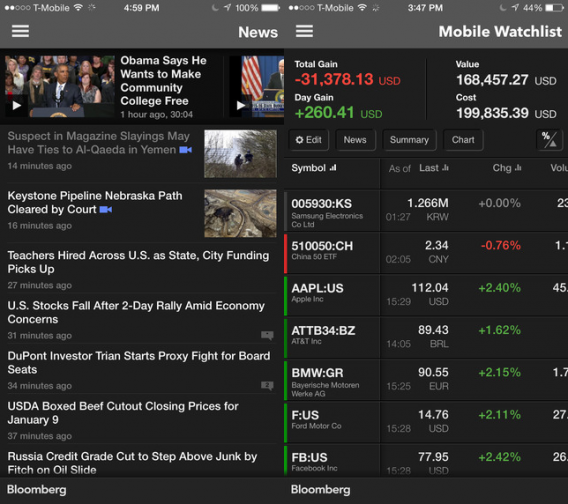Select the AAPL:US Apple Inc row
568x504 pixels.
click(x=426, y=295)
